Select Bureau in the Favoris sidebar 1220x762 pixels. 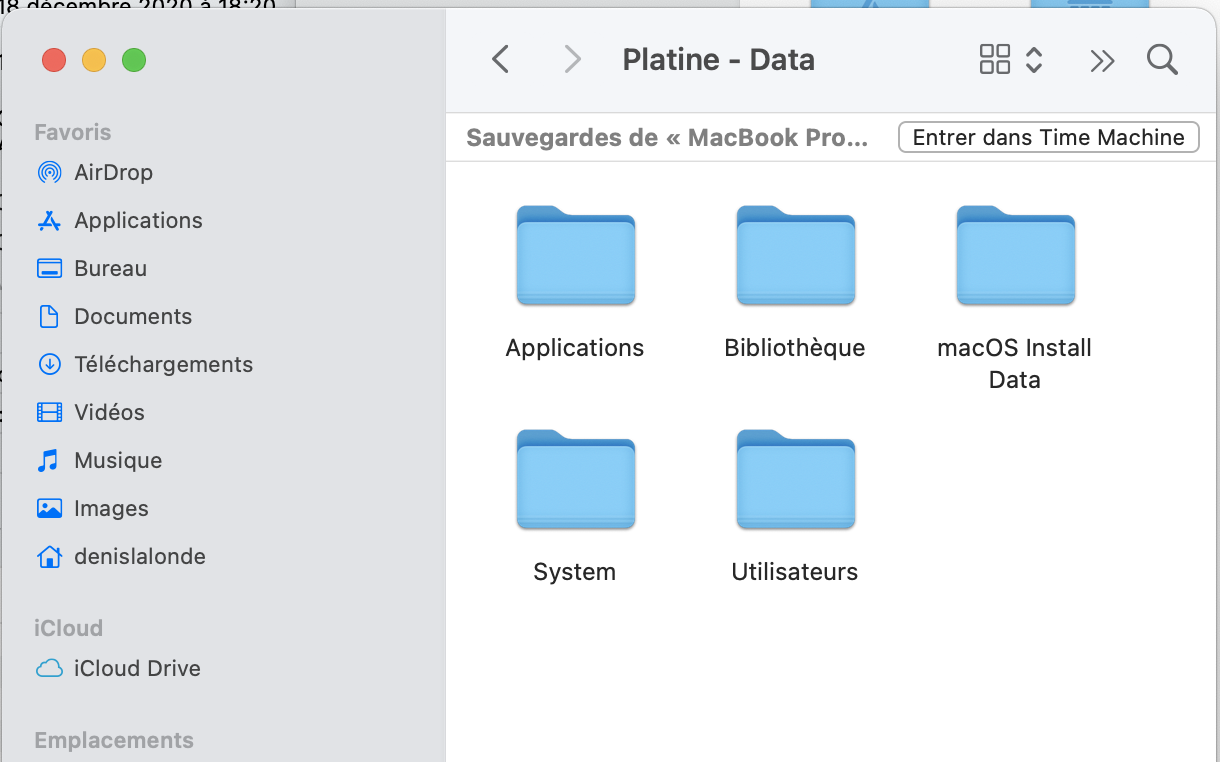click(110, 268)
